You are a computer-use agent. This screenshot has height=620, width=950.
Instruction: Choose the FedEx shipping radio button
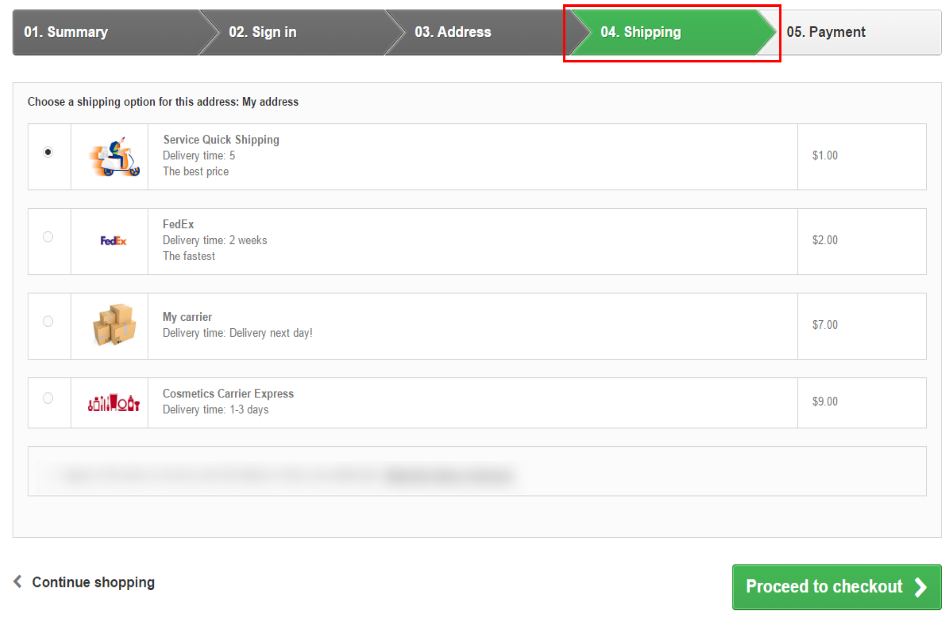(x=48, y=237)
